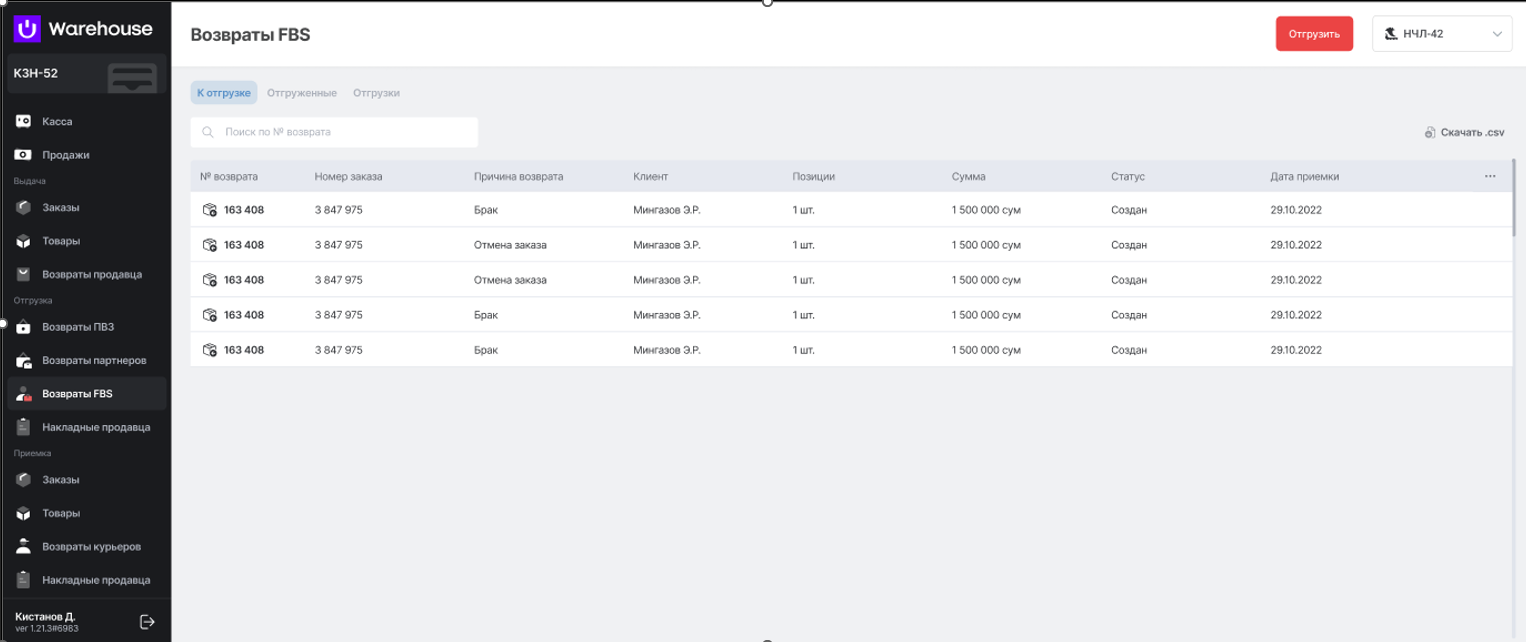Click the Скачать .csv link
This screenshot has height=642, width=1526.
coord(1472,132)
